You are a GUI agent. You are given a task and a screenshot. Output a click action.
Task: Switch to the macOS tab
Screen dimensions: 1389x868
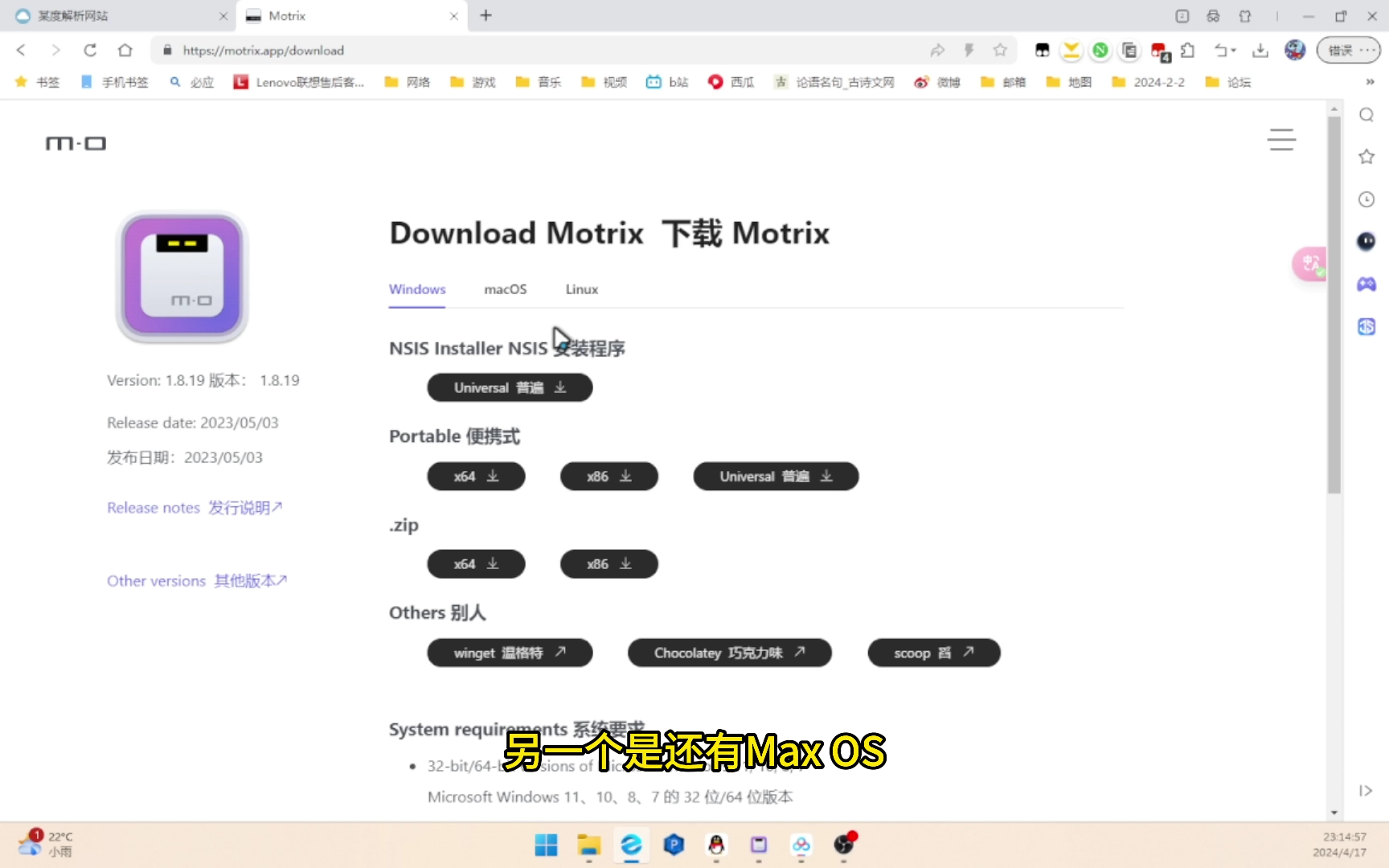coord(506,289)
